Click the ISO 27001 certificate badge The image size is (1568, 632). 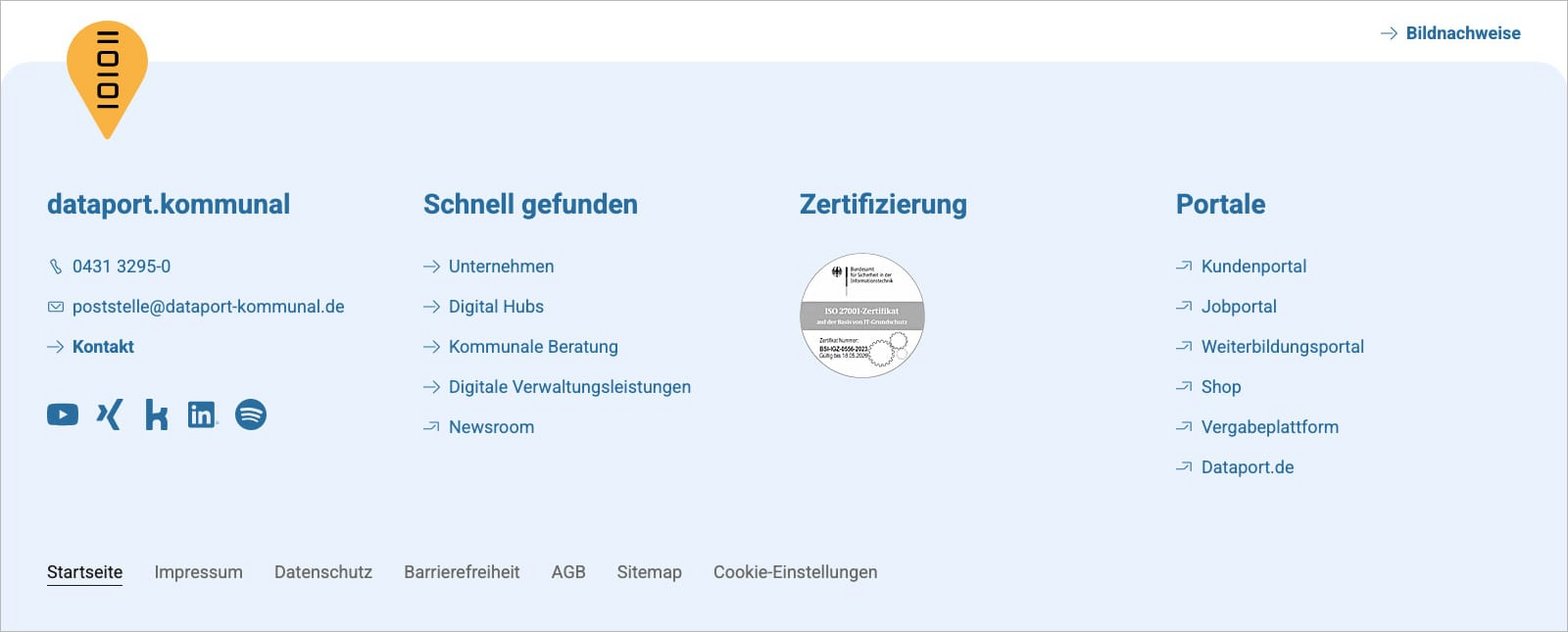[862, 316]
